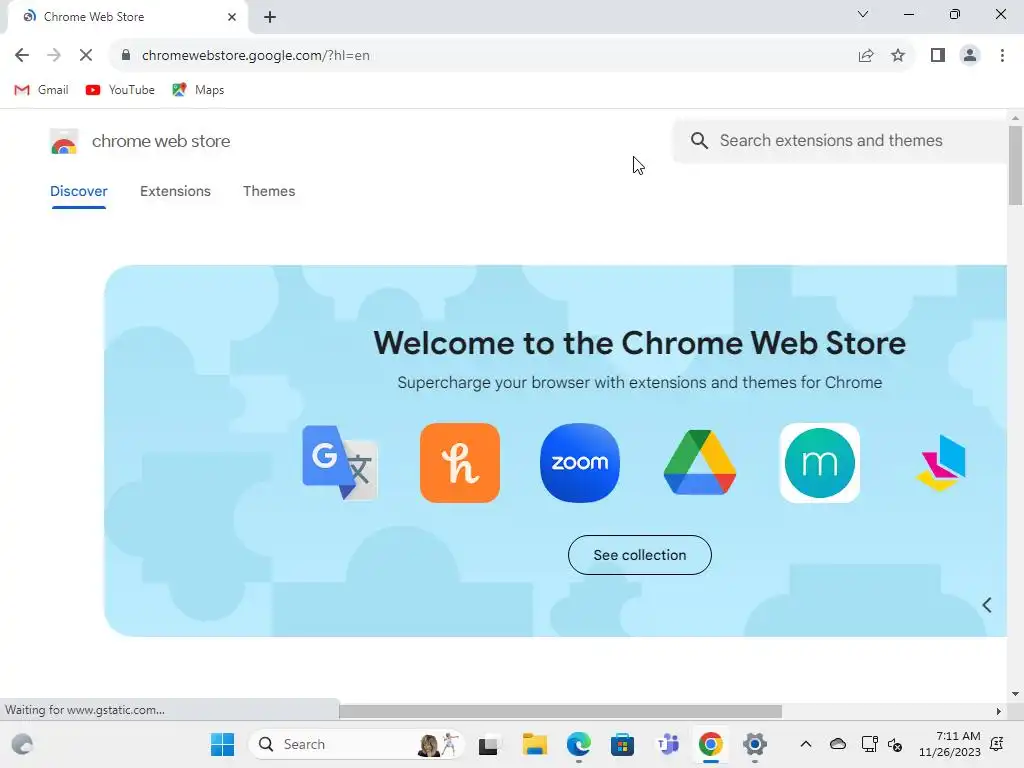
Task: Click the search magnifier icon in store
Action: 699,140
